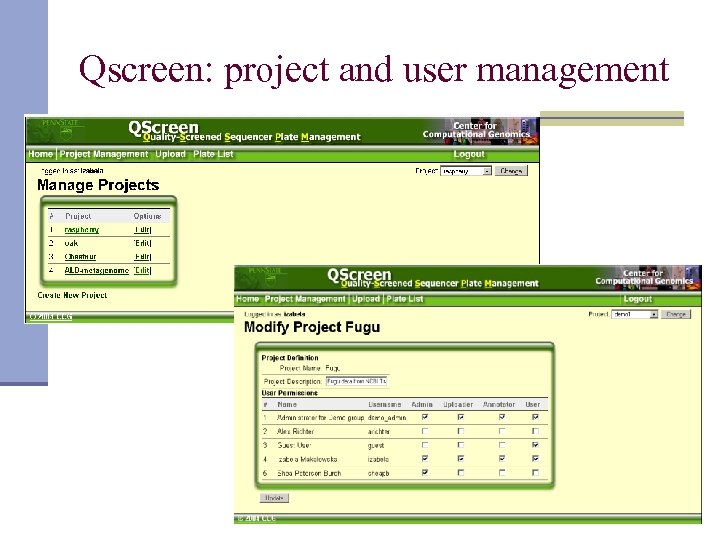Uncheck Uploader for izabela
Viewport: 720px width, 540px height.
coord(461,459)
